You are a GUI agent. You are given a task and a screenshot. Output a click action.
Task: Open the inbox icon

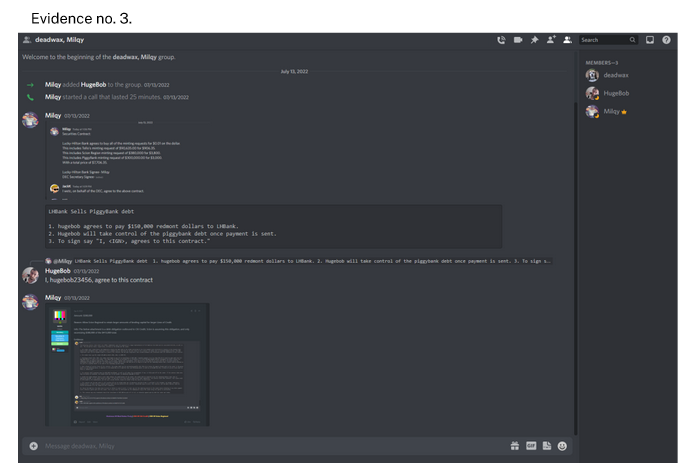pyautogui.click(x=650, y=40)
